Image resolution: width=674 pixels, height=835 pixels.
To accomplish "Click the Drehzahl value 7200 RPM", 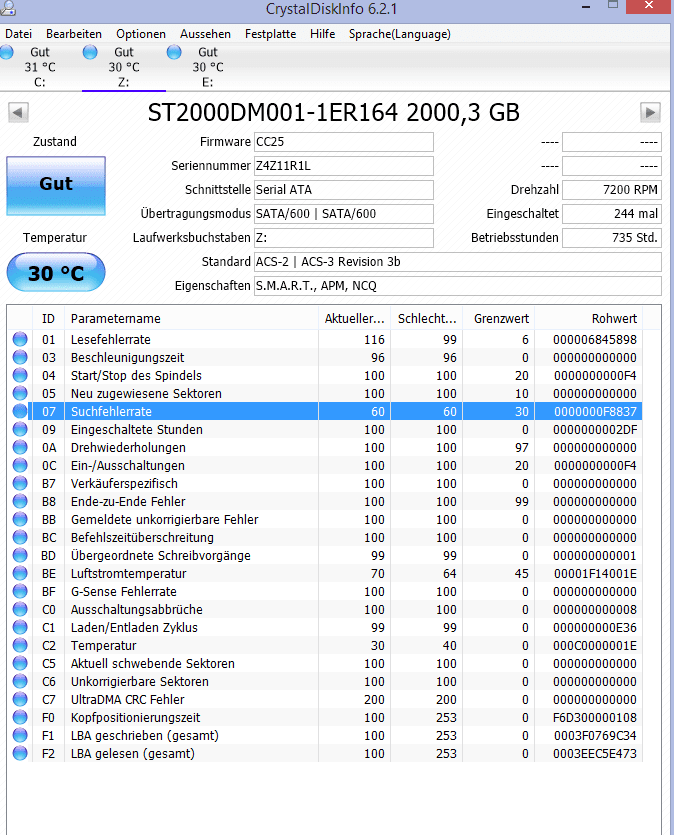I will click(x=612, y=190).
